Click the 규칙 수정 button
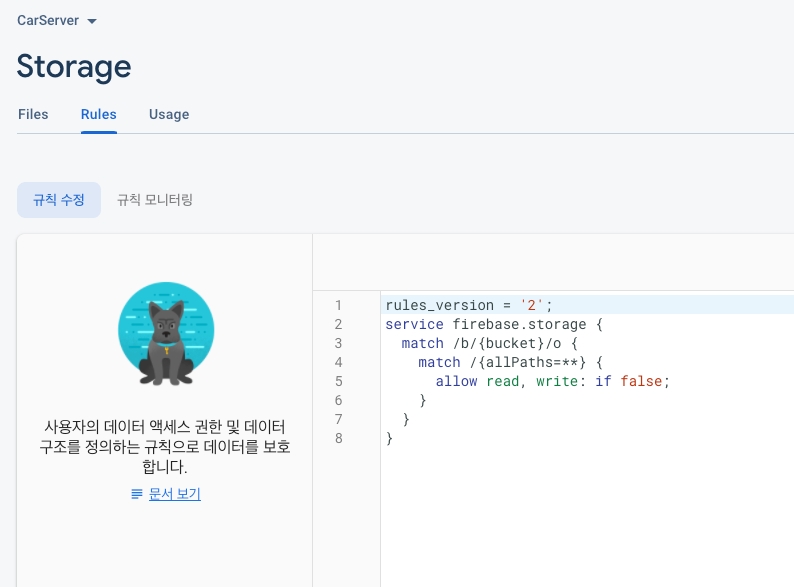This screenshot has width=794, height=587. (x=59, y=200)
